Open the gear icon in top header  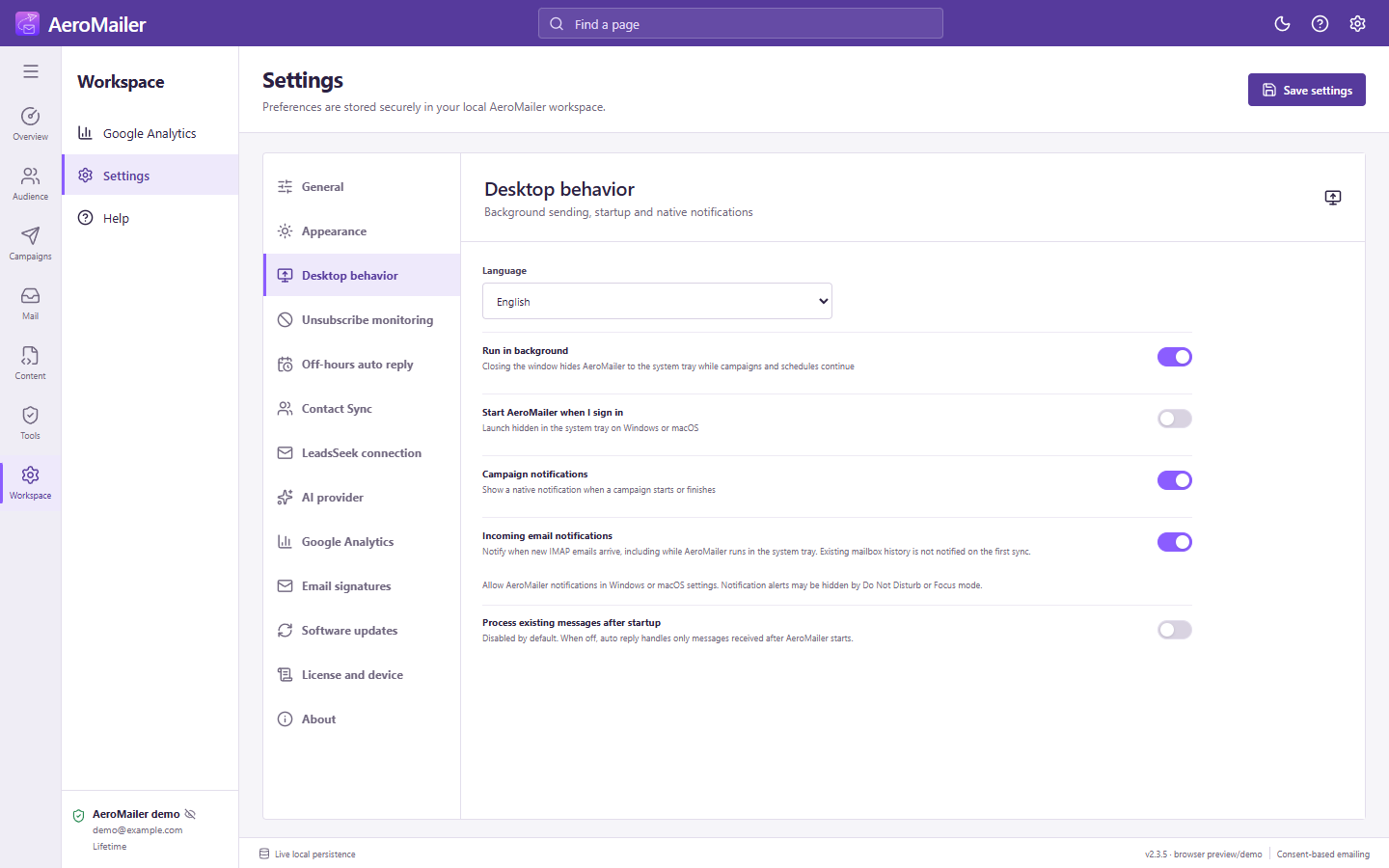(x=1357, y=24)
